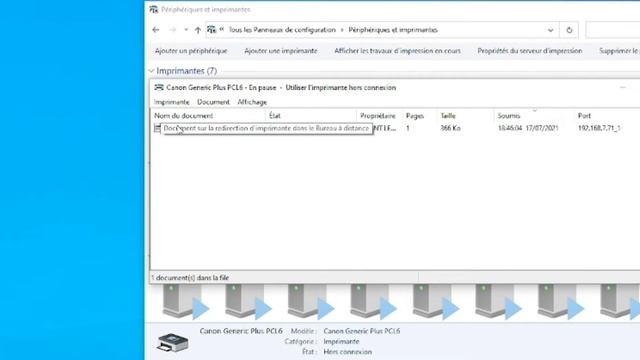Viewport: 640px width, 360px height.
Task: Click the '366 Ko' size cell
Action: click(x=451, y=128)
